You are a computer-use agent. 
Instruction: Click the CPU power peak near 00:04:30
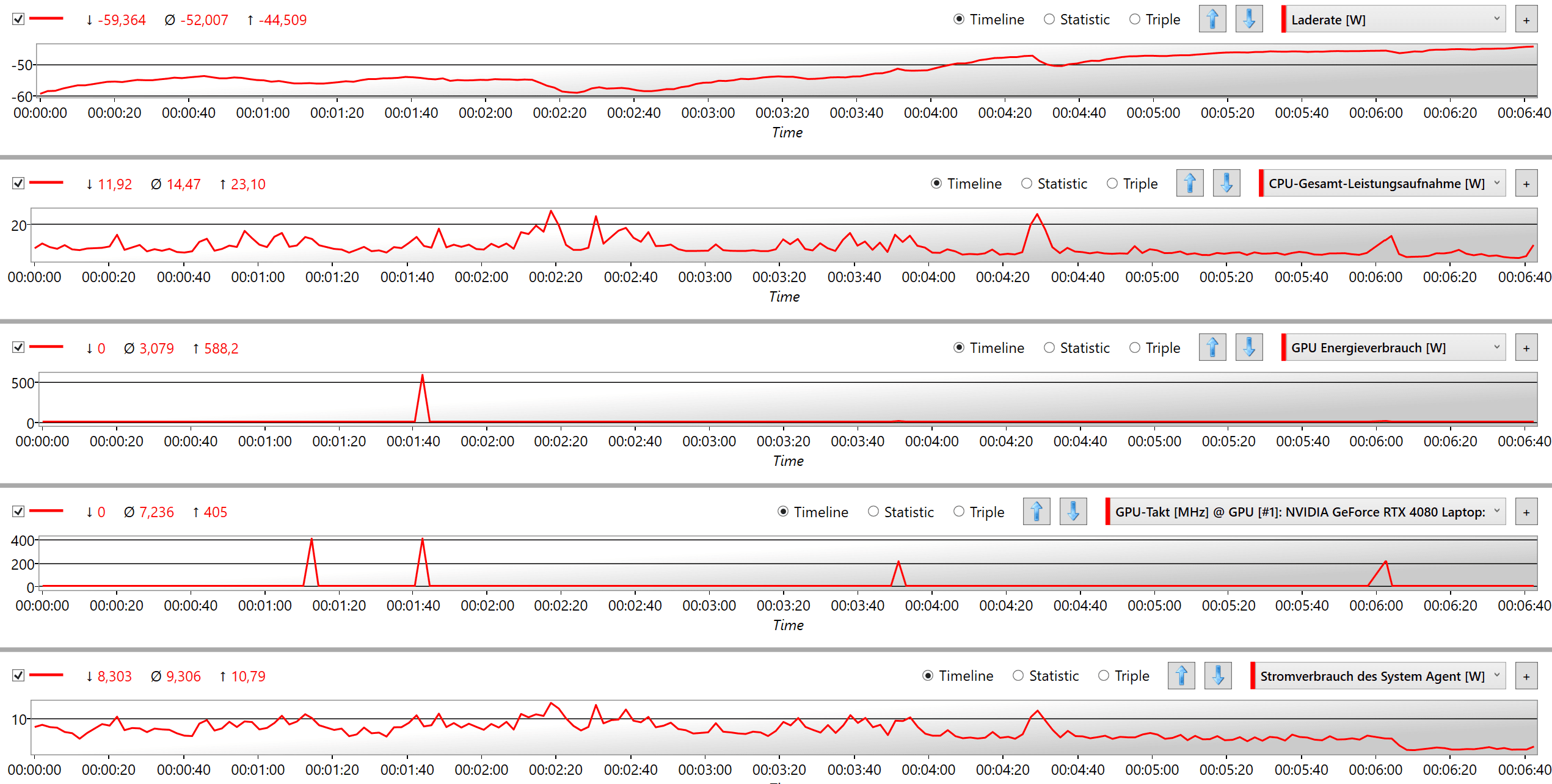pos(1037,216)
